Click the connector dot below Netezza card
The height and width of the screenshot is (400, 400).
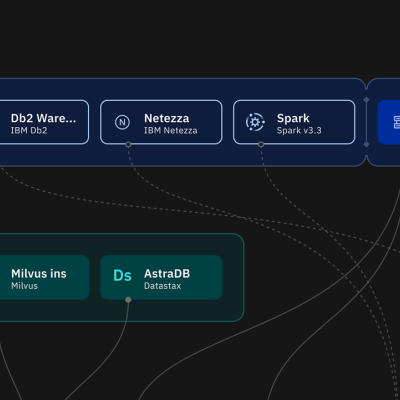click(128, 144)
